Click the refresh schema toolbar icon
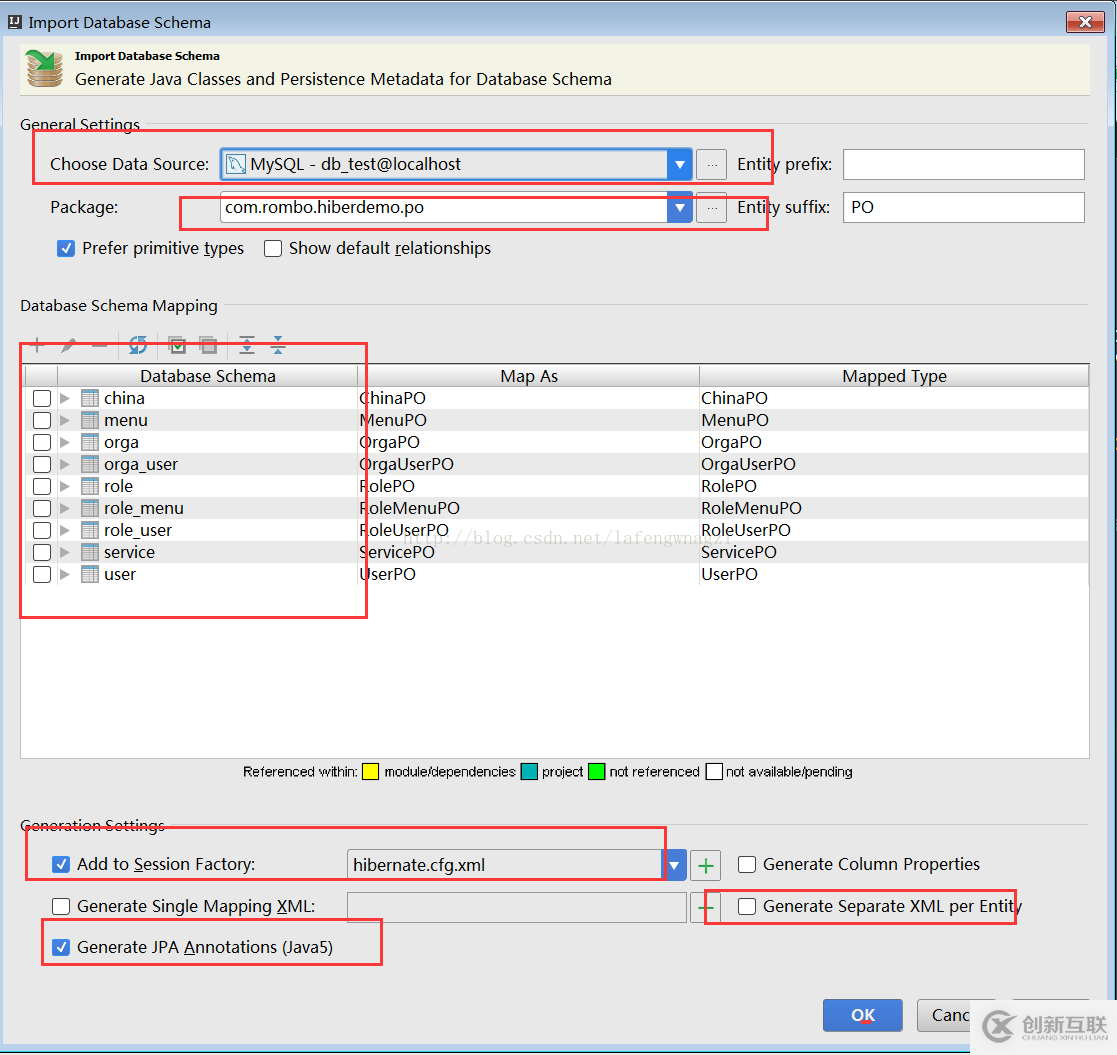Viewport: 1117px width, 1055px height. [x=137, y=345]
